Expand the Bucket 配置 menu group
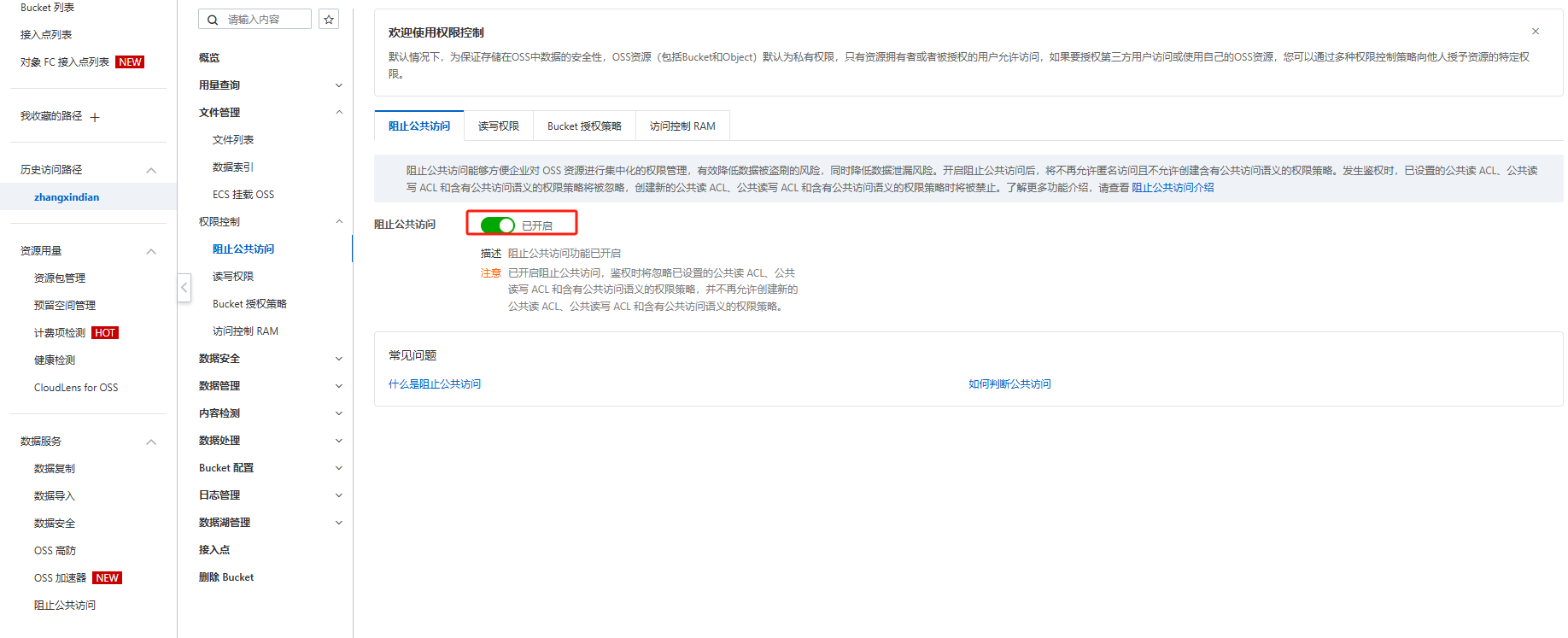The image size is (1568, 638). pyautogui.click(x=338, y=468)
